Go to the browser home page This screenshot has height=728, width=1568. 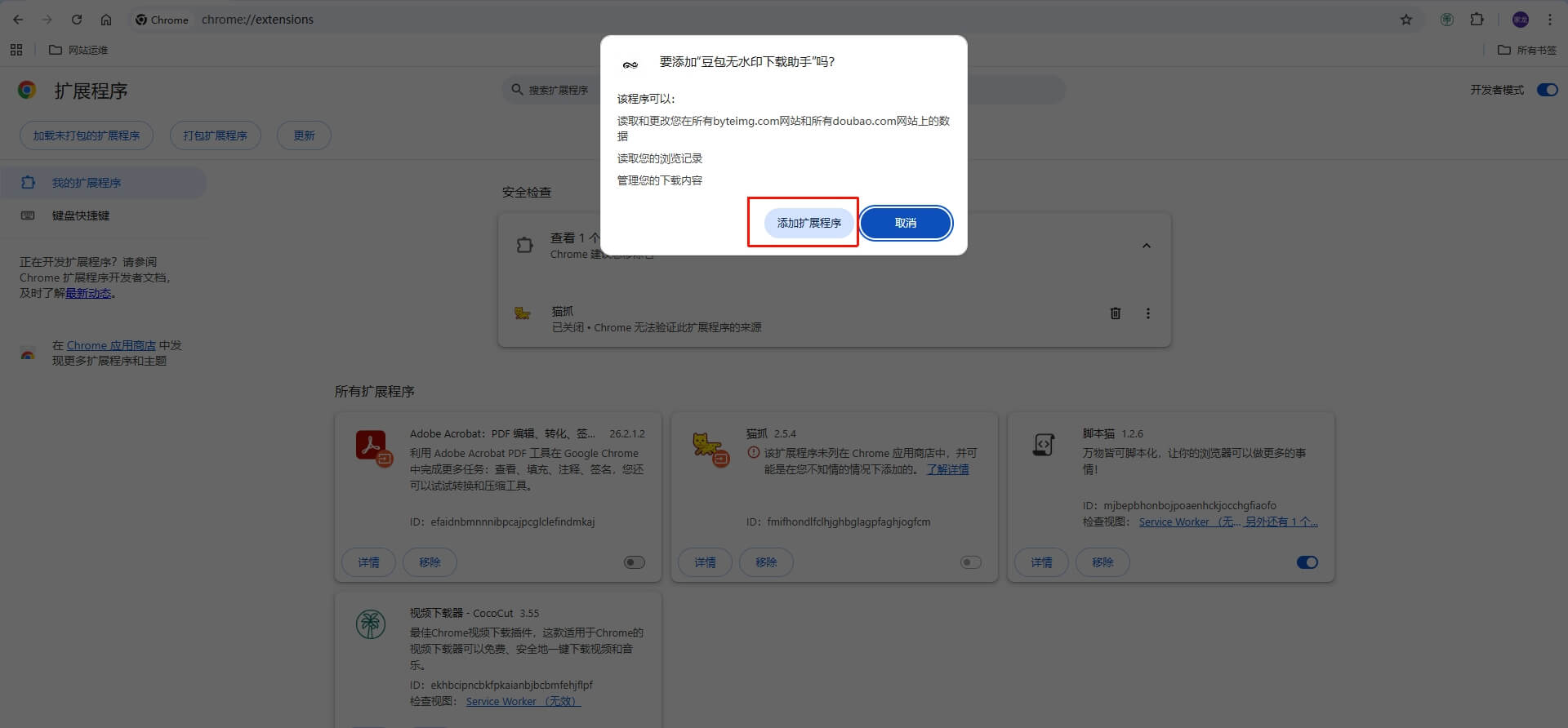[106, 20]
